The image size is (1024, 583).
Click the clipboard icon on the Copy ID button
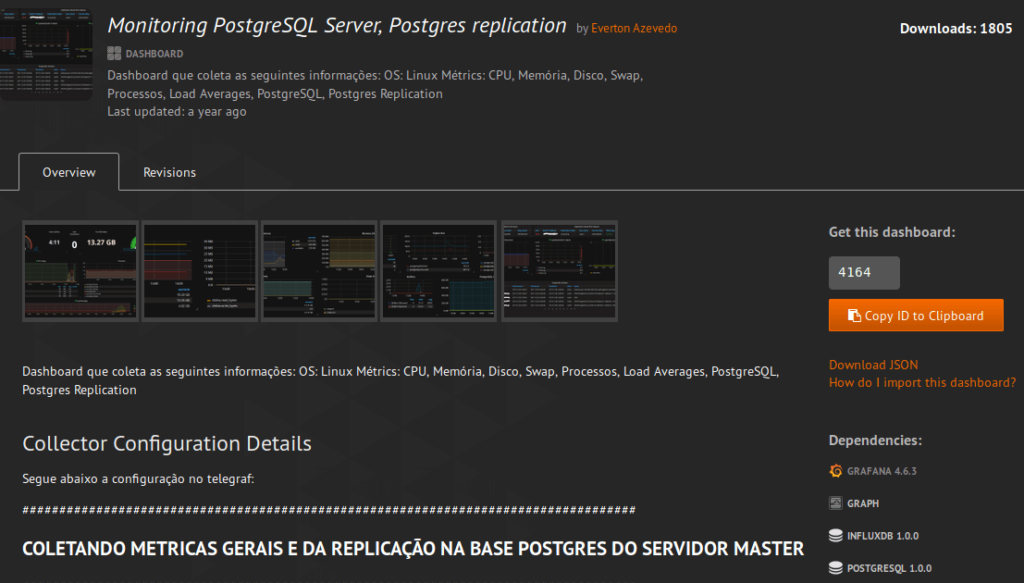point(854,315)
